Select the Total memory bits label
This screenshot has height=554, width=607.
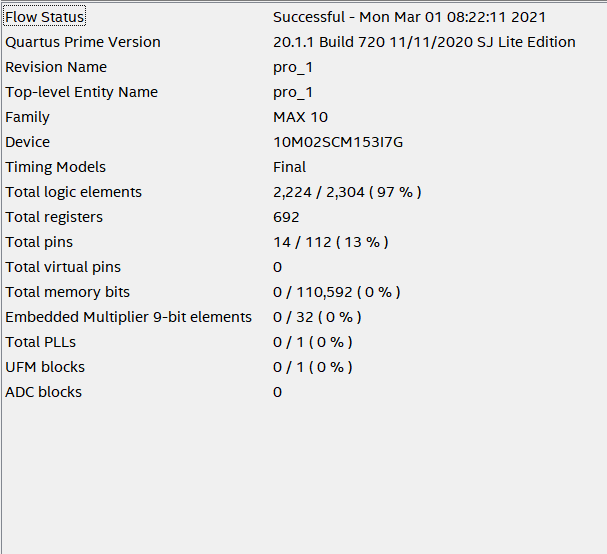pyautogui.click(x=68, y=292)
